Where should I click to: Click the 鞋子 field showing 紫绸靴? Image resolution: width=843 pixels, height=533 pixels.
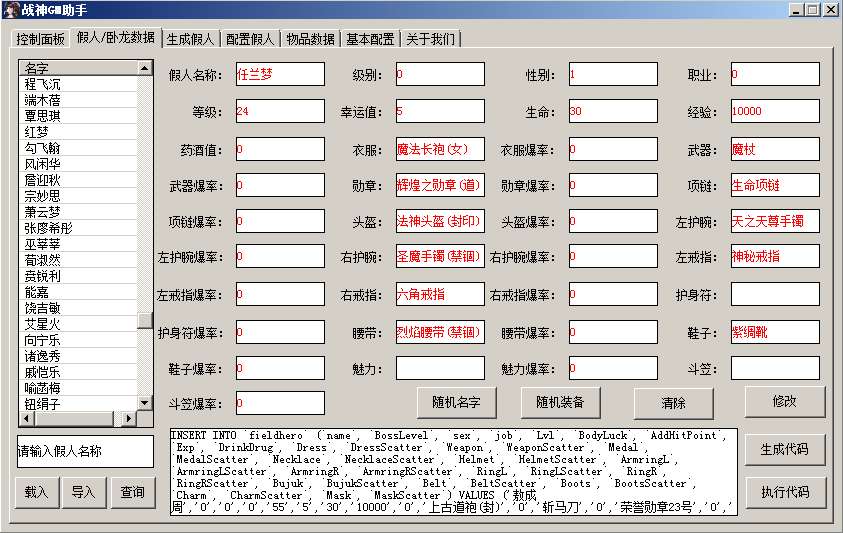[775, 332]
